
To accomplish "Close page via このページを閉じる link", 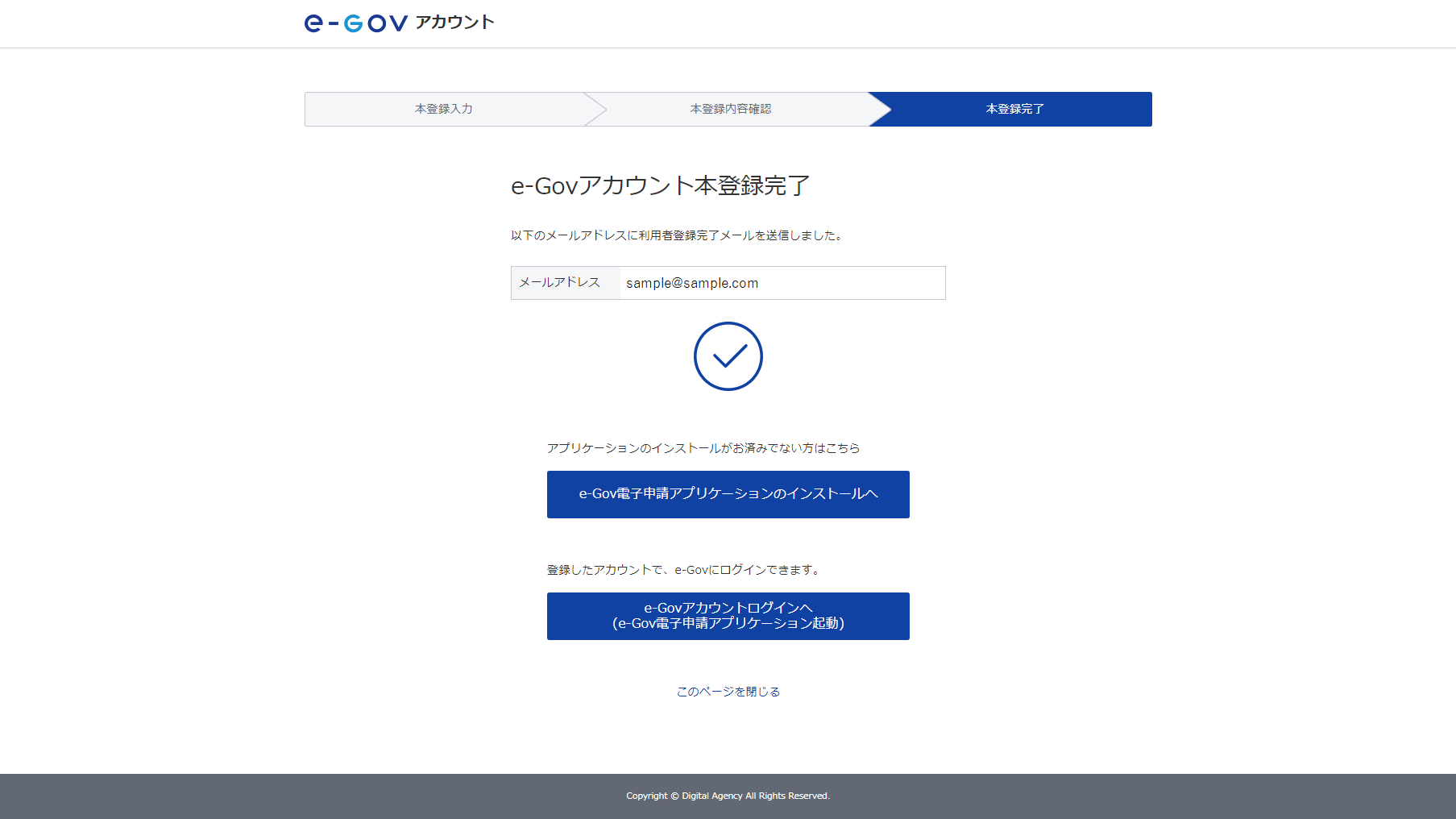I will click(x=728, y=692).
